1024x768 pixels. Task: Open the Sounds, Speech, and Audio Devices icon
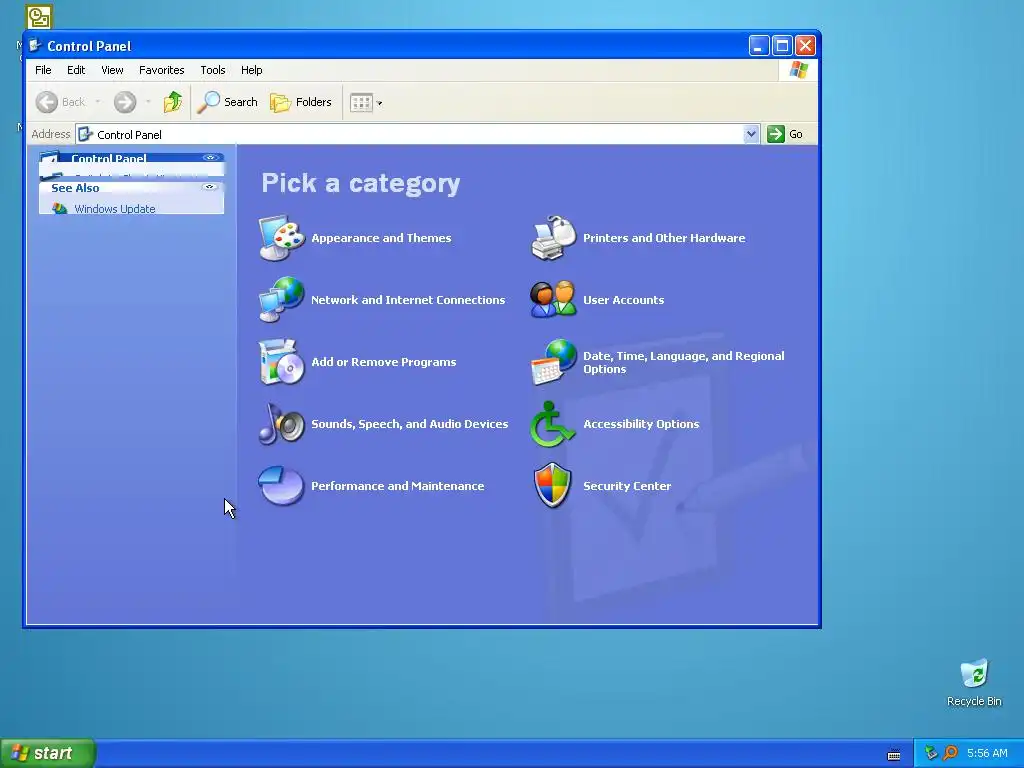point(281,424)
